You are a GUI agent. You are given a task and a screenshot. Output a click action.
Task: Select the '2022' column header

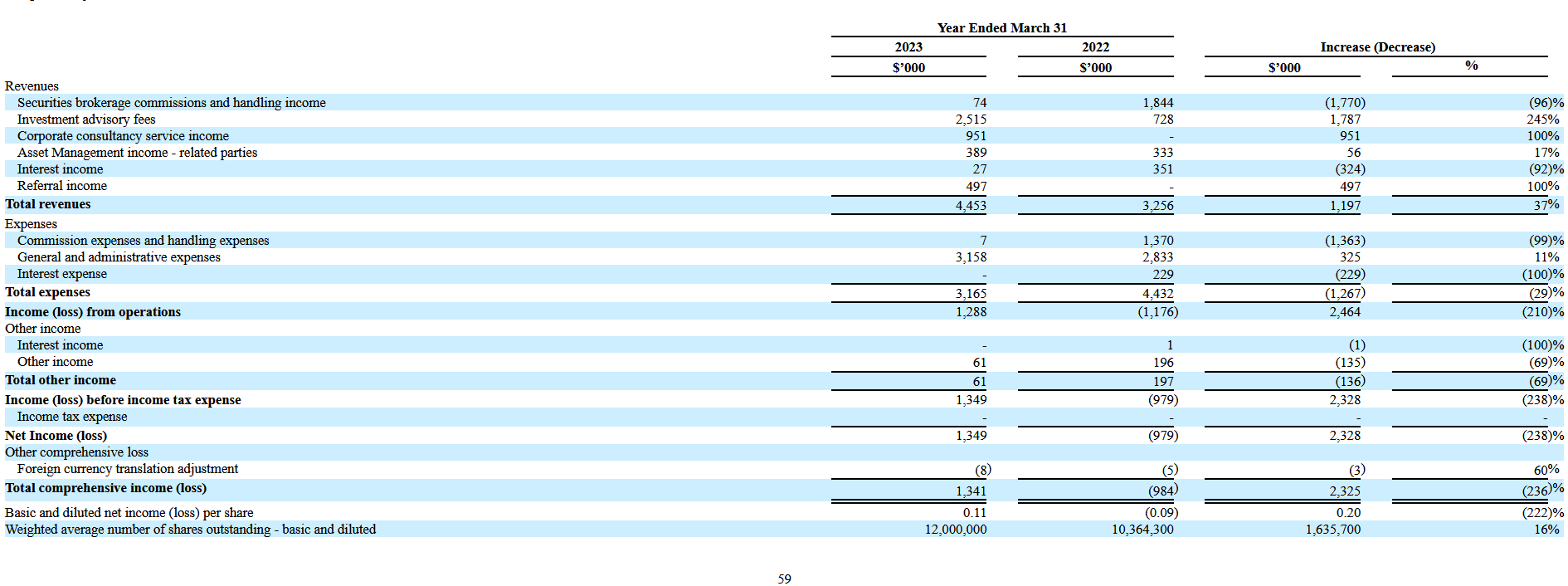click(1095, 47)
